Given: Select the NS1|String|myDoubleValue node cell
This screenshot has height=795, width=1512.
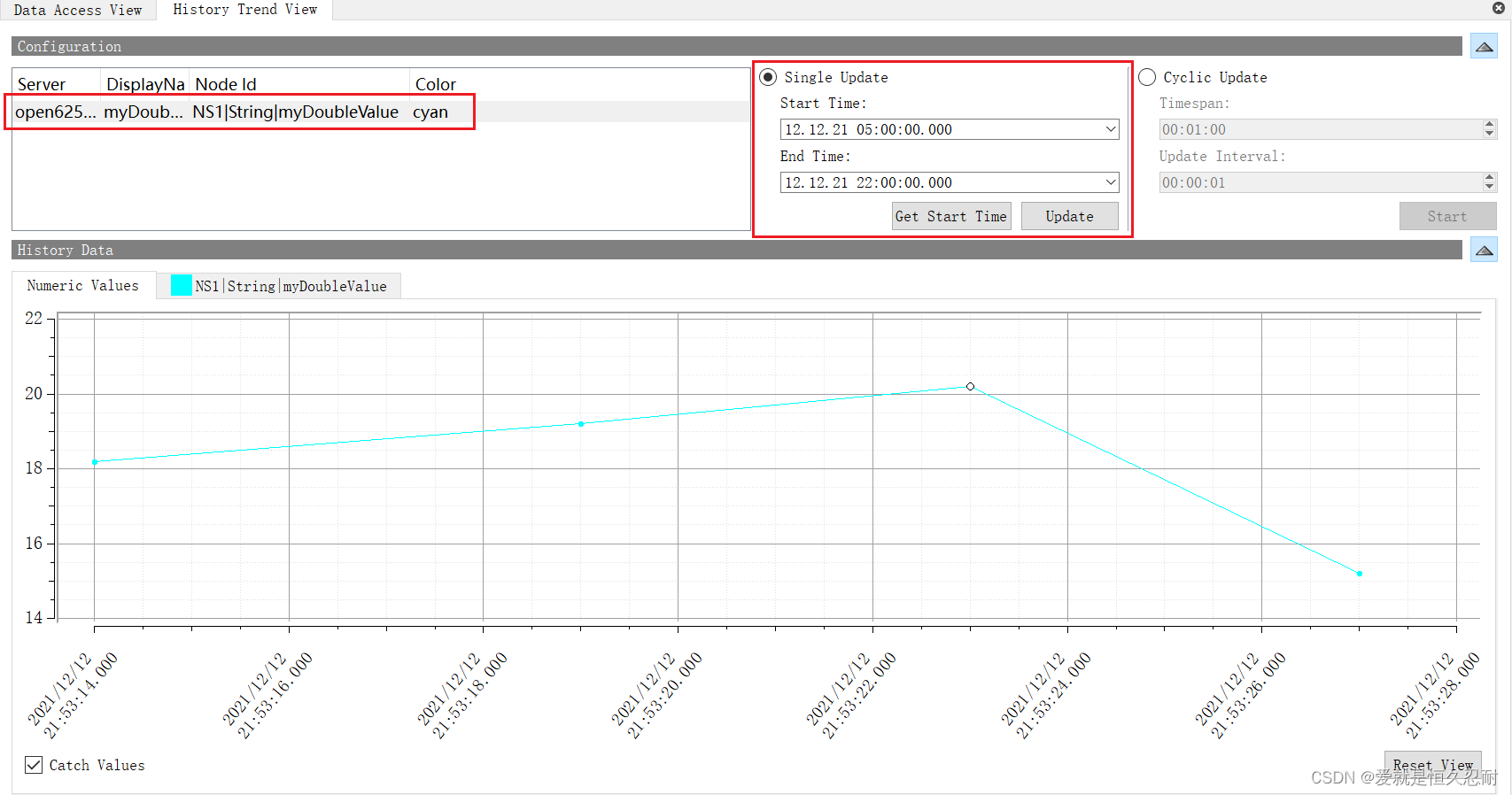Looking at the screenshot, I should tap(296, 112).
